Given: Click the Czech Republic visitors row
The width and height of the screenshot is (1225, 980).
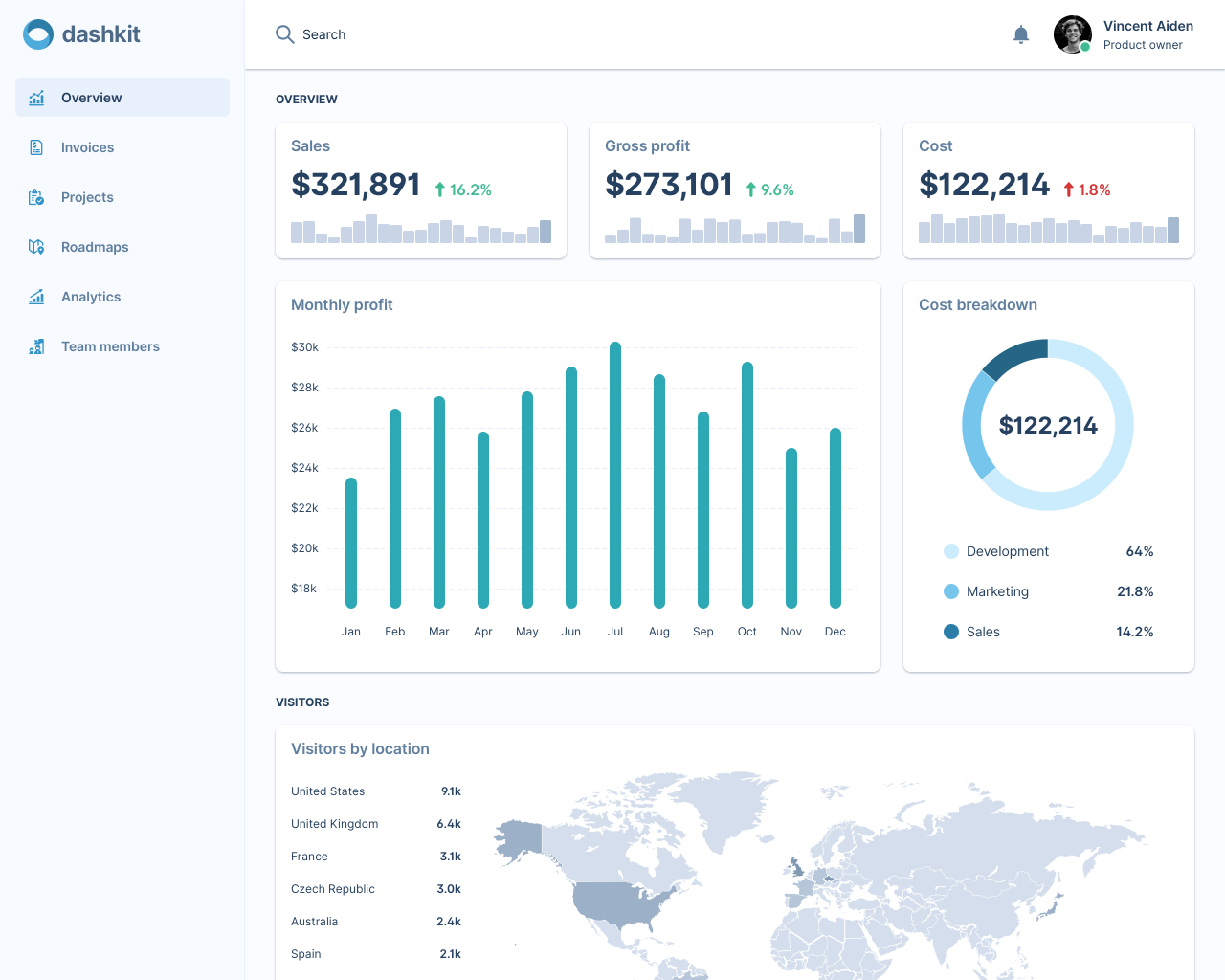Looking at the screenshot, I should 376,889.
